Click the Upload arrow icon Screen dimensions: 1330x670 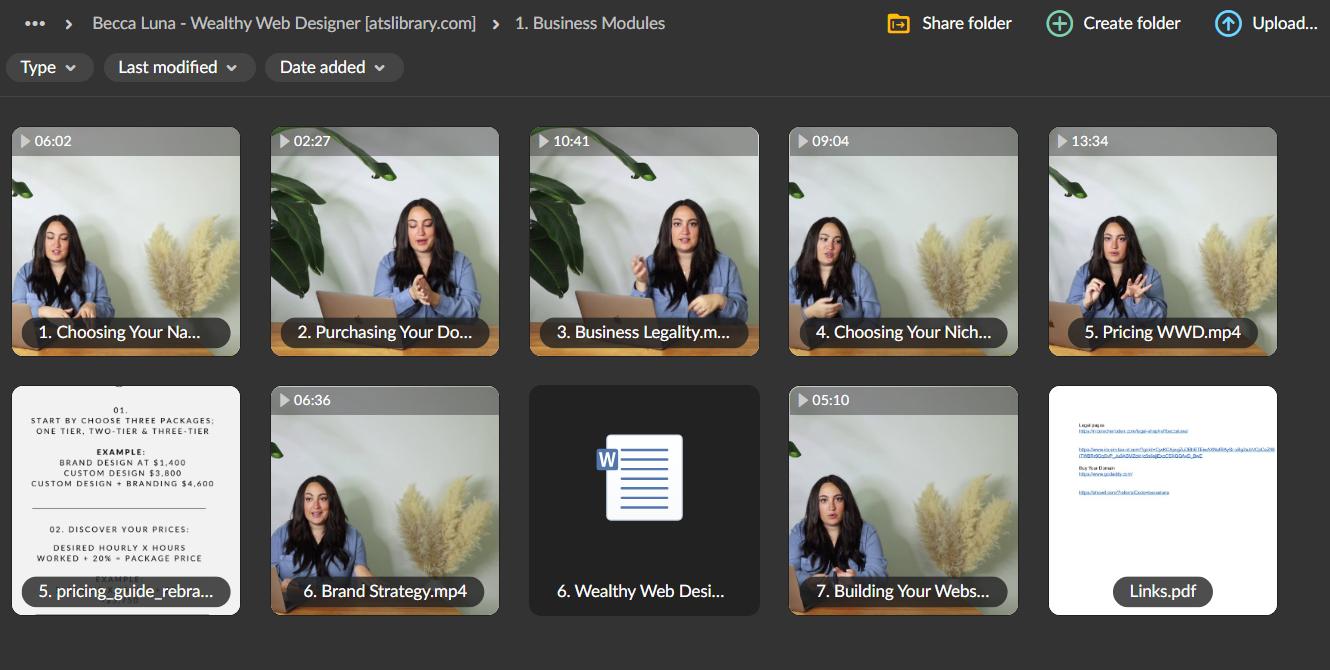(x=1228, y=23)
